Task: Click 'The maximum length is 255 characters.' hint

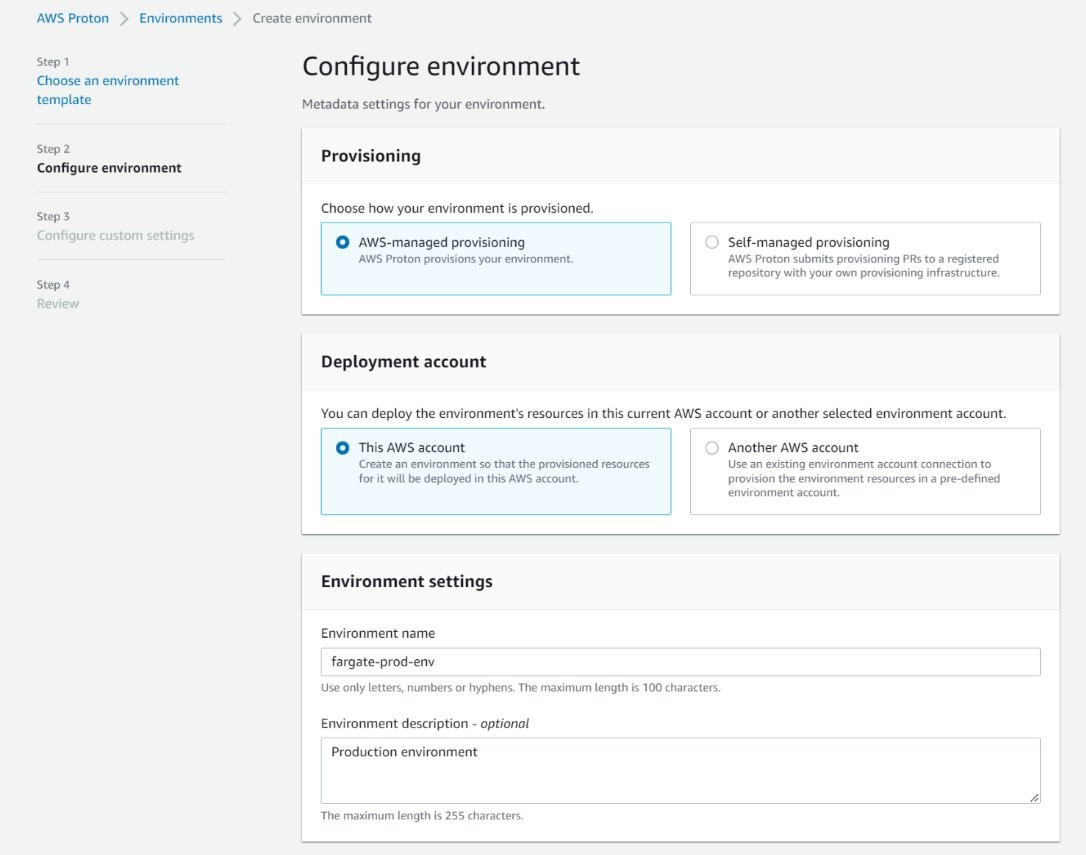Action: click(422, 816)
